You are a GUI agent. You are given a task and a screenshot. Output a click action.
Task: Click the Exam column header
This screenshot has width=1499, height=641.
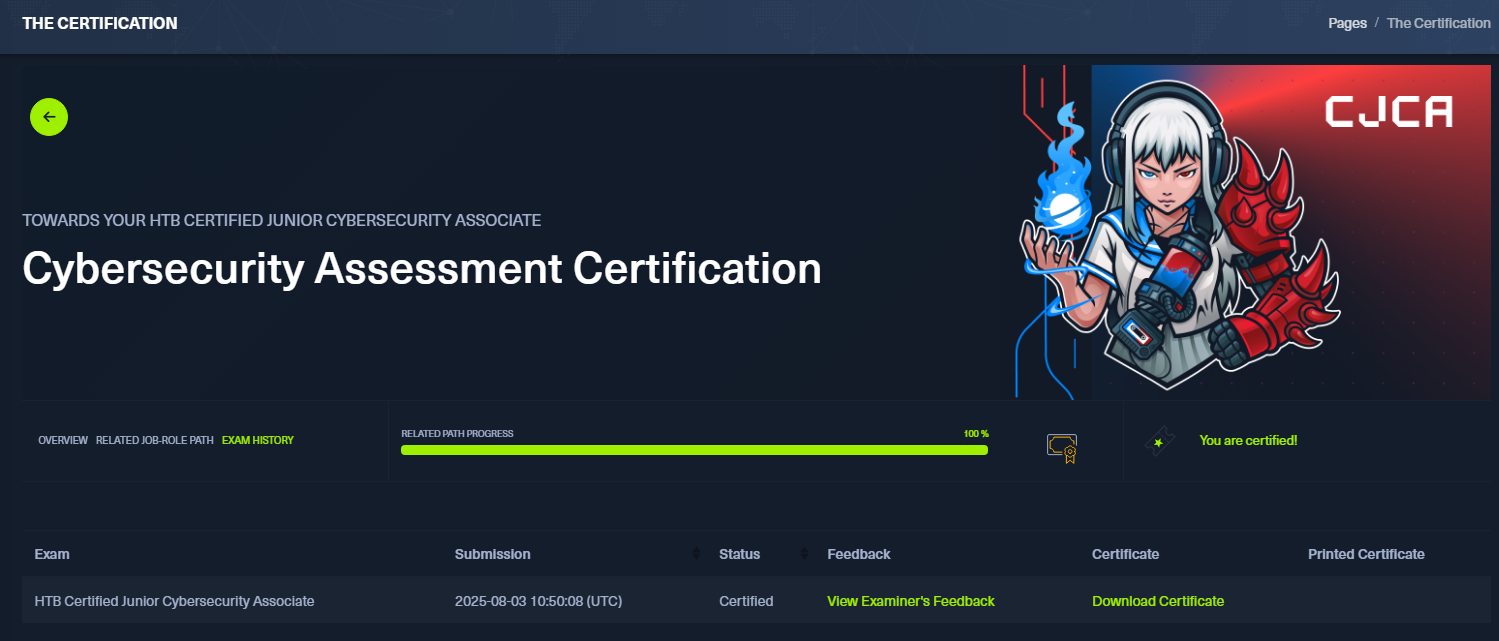click(x=52, y=554)
